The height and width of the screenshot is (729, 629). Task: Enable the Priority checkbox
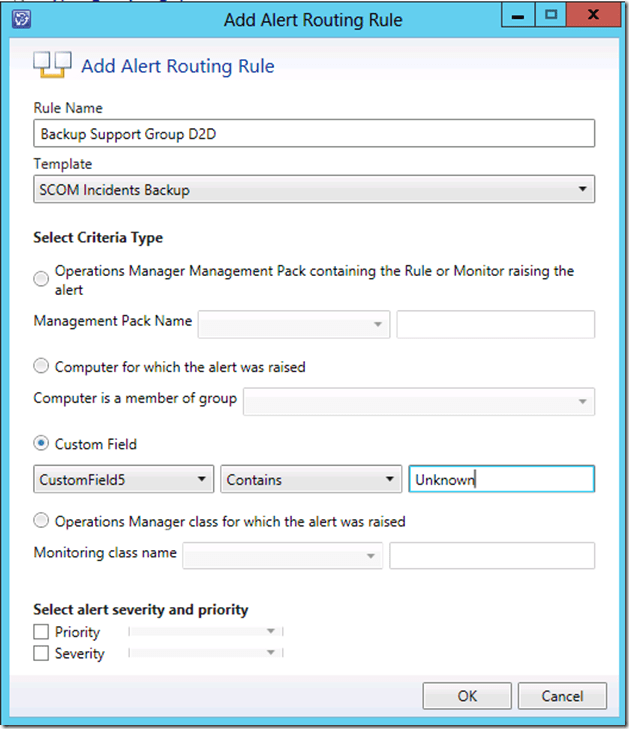point(41,632)
